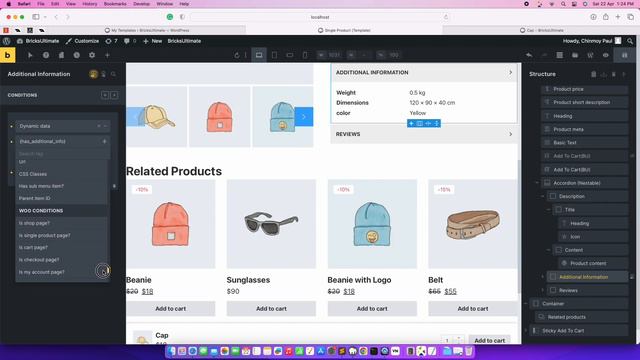Choose 'Is my account page?' option
This screenshot has height=360, width=640.
point(62,272)
